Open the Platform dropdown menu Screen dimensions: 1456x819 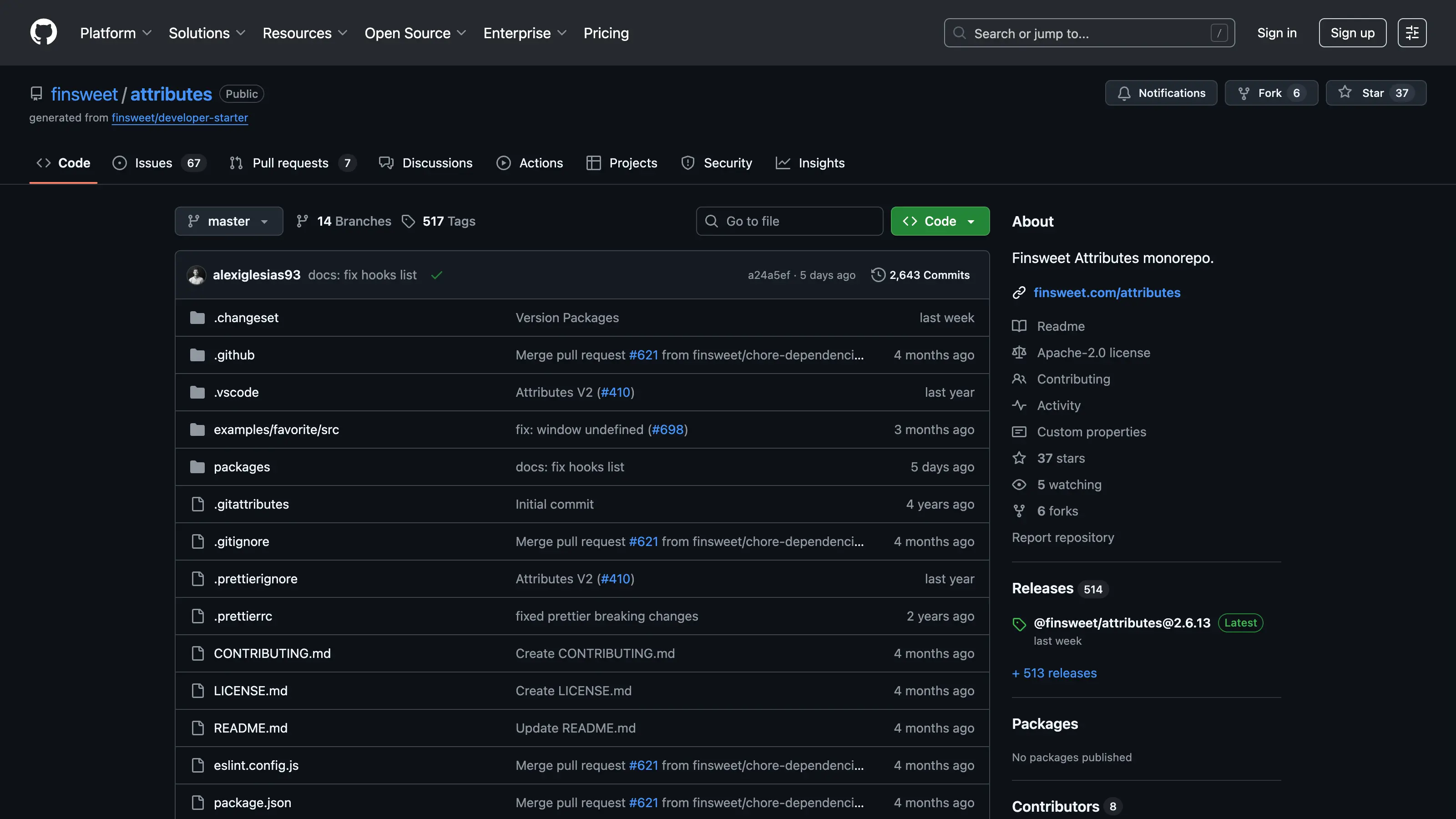pyautogui.click(x=116, y=33)
